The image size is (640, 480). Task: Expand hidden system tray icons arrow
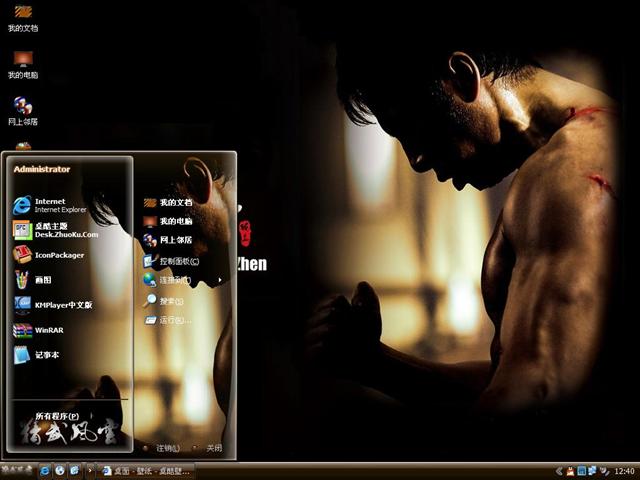(559, 471)
